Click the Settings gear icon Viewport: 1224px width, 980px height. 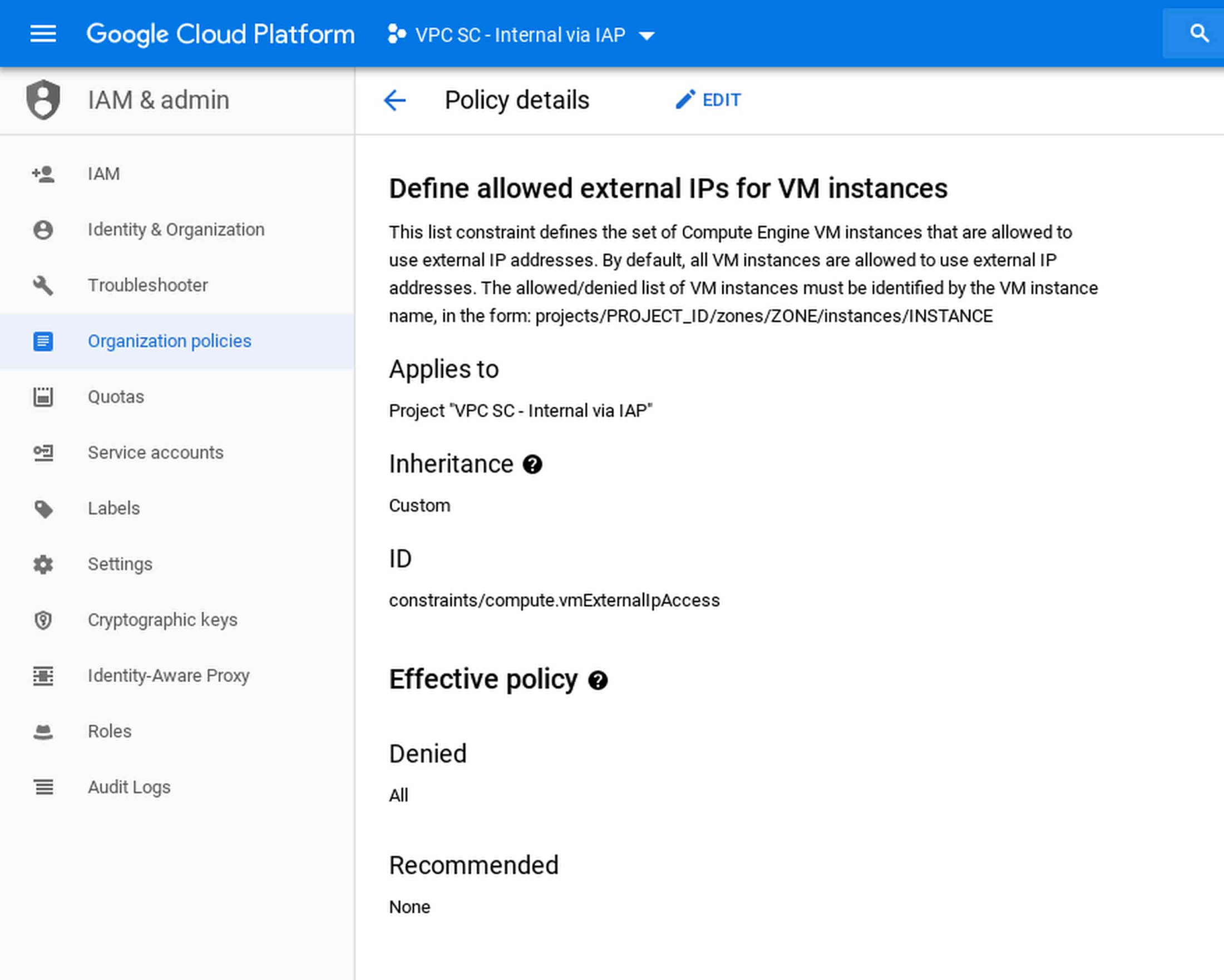[43, 564]
